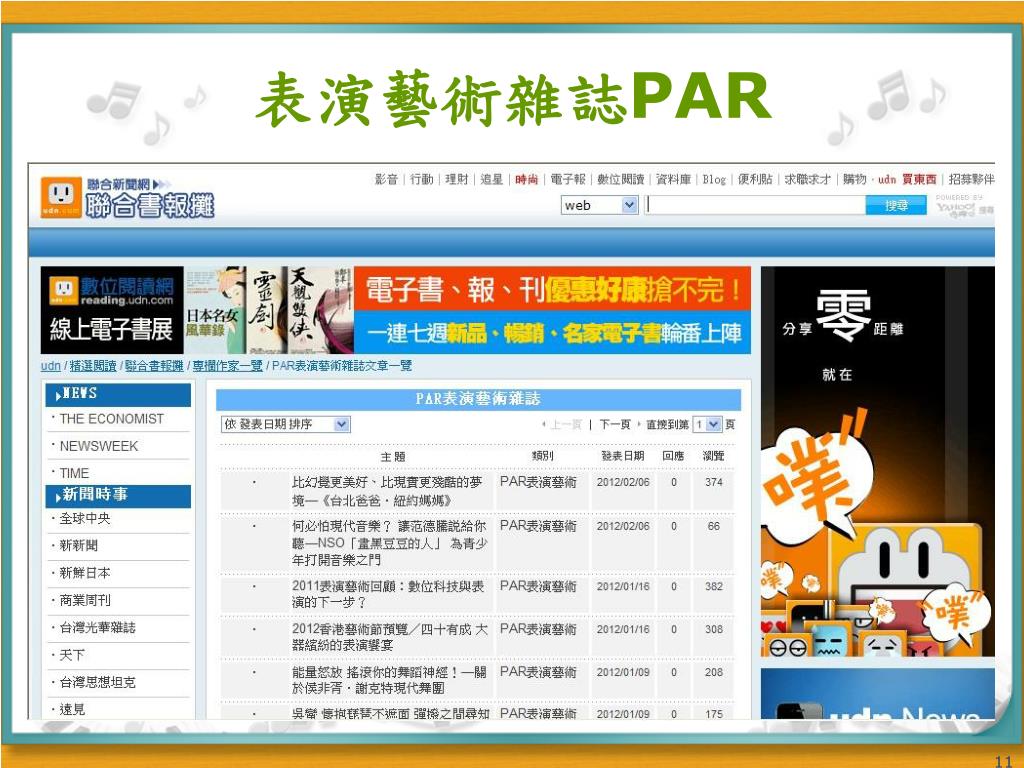Select 新新聞 in sidebar
Viewport: 1024px width, 768px height.
(78, 545)
